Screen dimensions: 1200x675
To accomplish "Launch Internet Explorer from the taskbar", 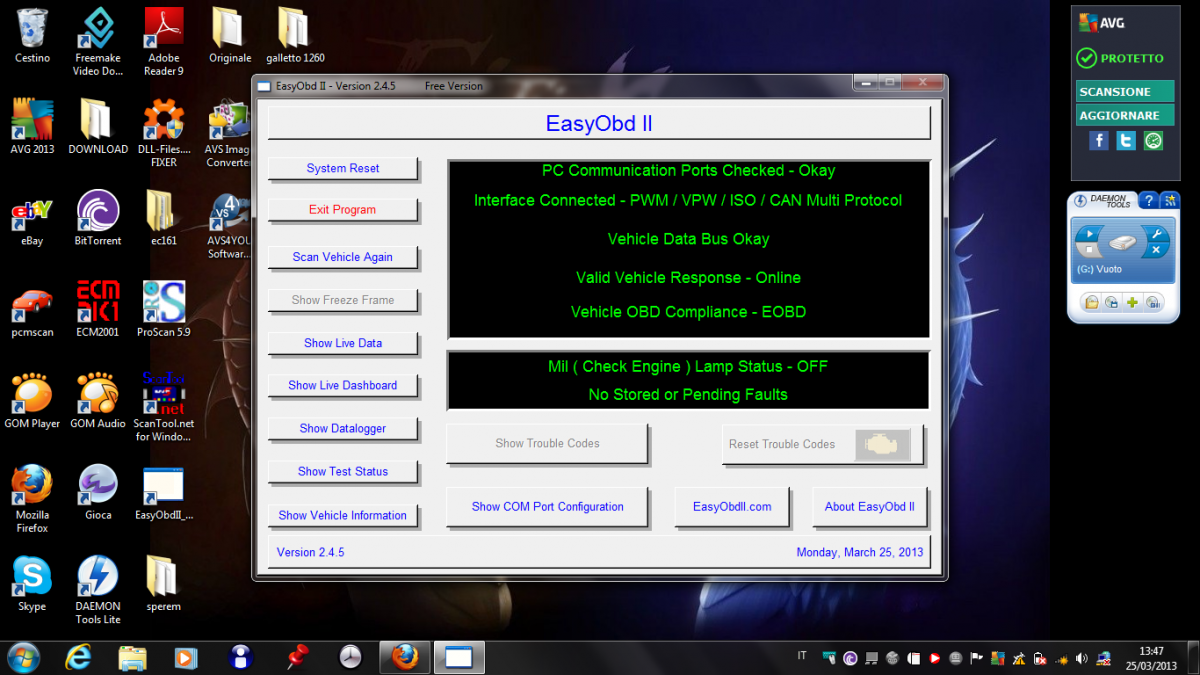I will pos(78,657).
